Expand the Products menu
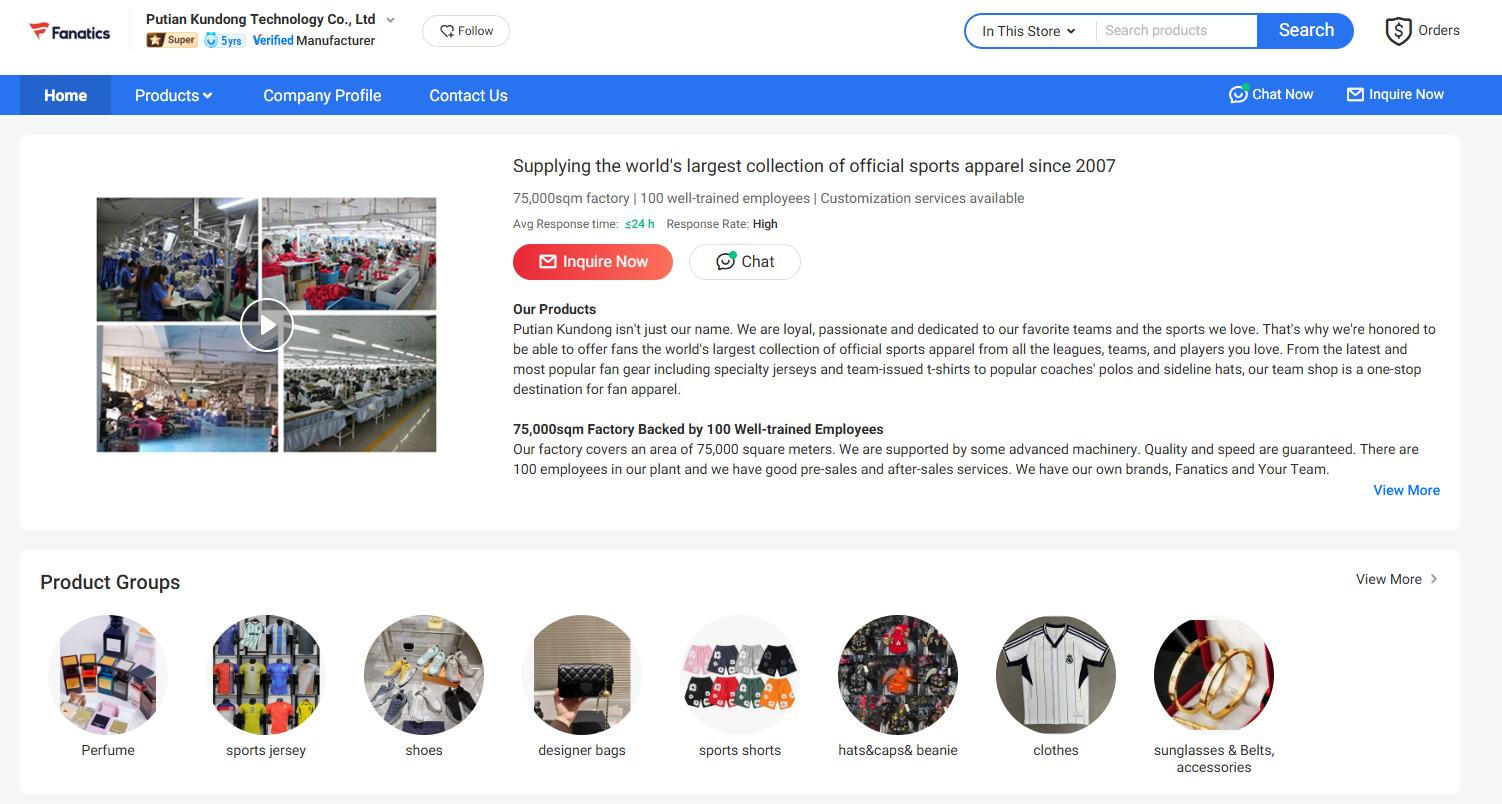Screen dimensions: 1502x804 173,94
